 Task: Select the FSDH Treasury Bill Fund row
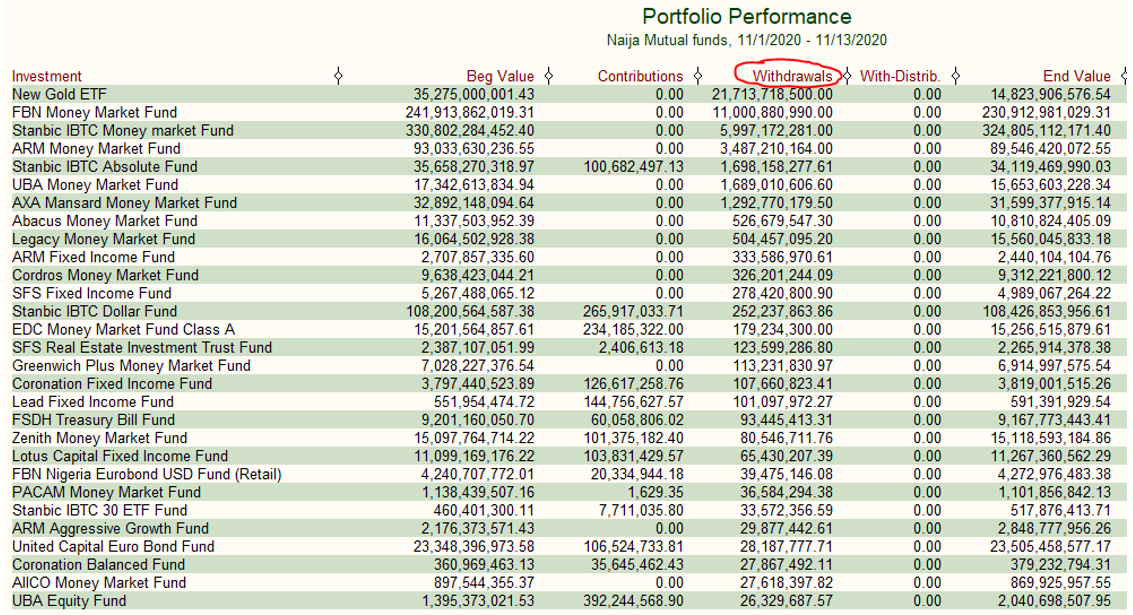click(569, 419)
